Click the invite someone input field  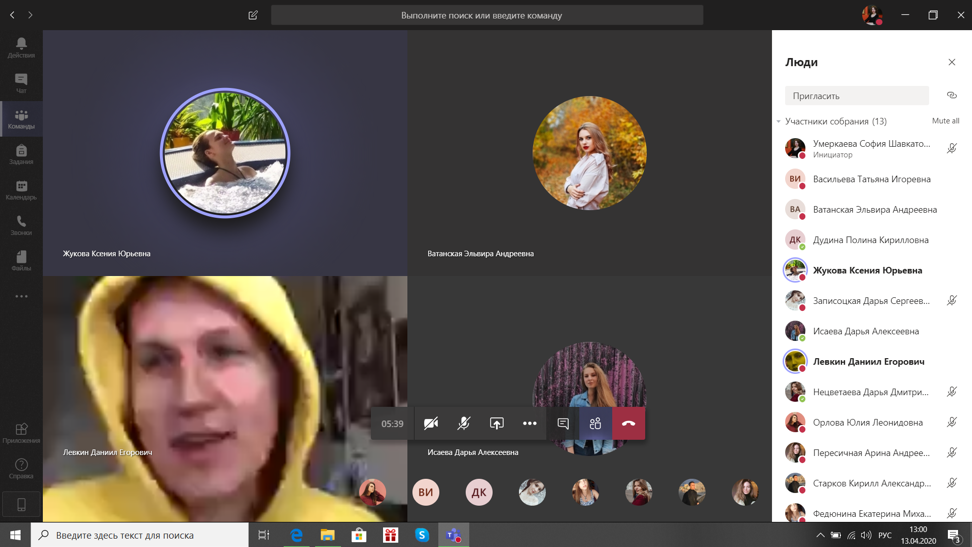pos(856,96)
